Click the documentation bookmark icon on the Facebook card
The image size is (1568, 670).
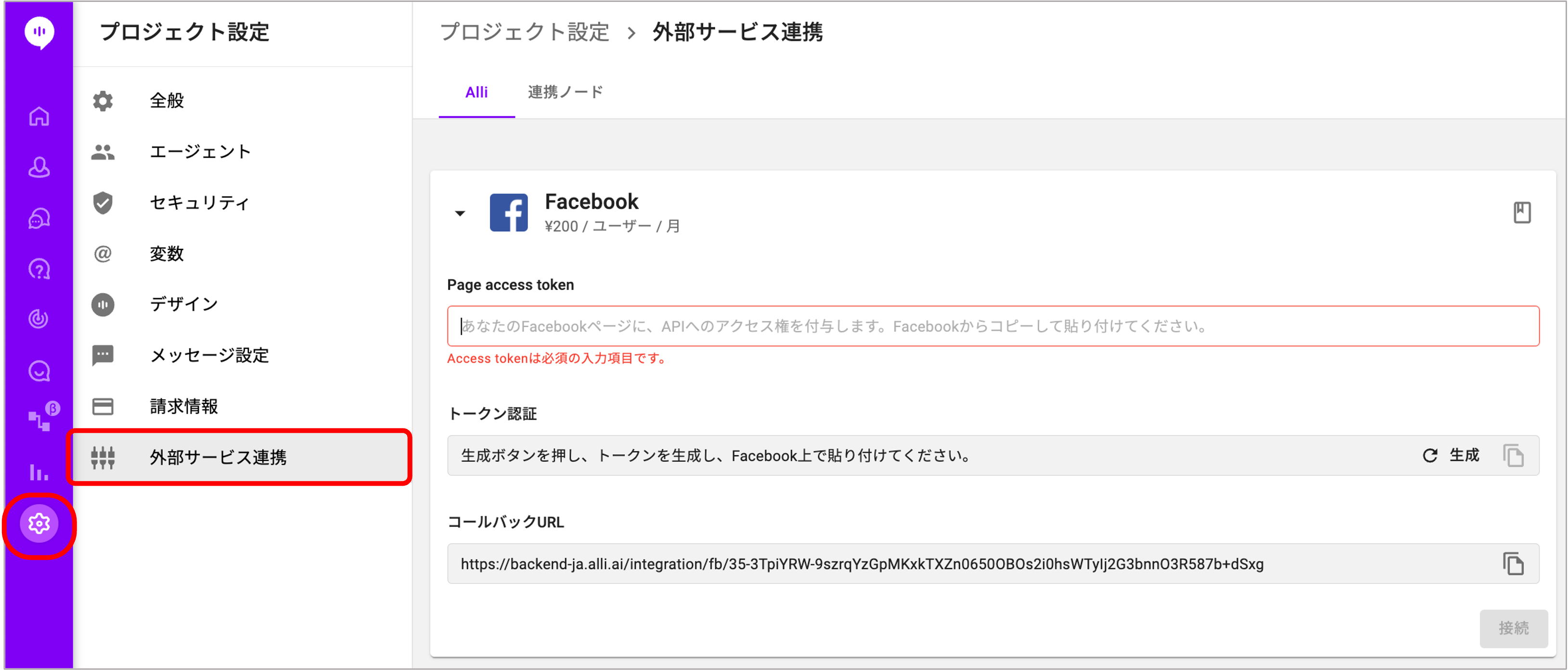click(x=1522, y=213)
